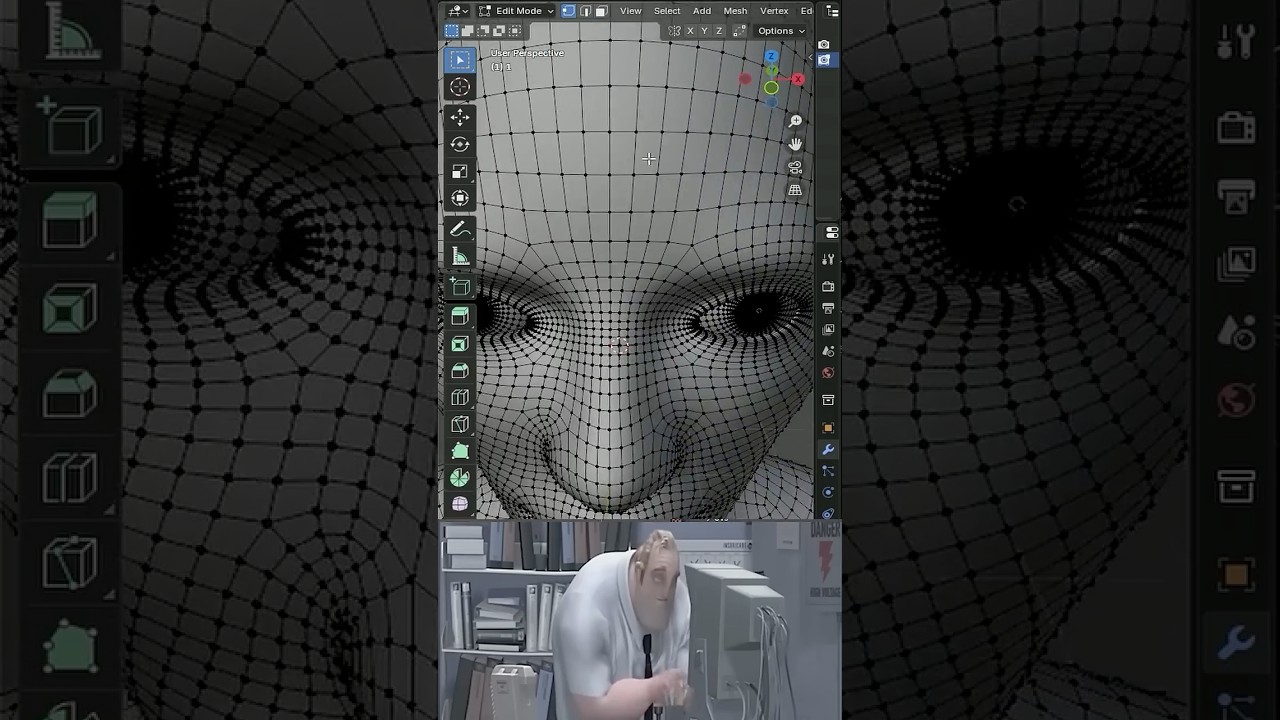Open the Modifiers wrench tab
1280x720 pixels.
[x=828, y=449]
